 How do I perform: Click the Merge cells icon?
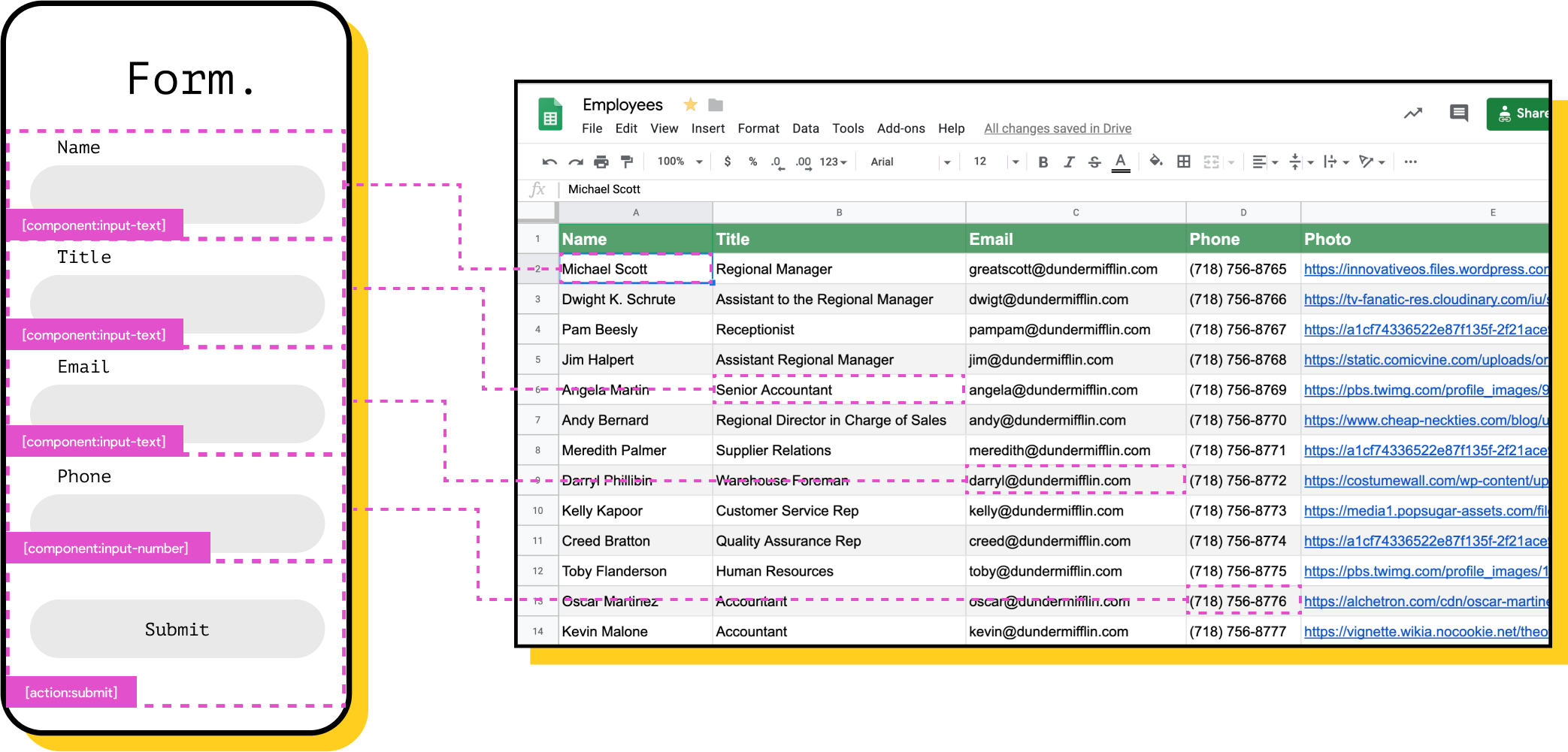pyautogui.click(x=1211, y=162)
